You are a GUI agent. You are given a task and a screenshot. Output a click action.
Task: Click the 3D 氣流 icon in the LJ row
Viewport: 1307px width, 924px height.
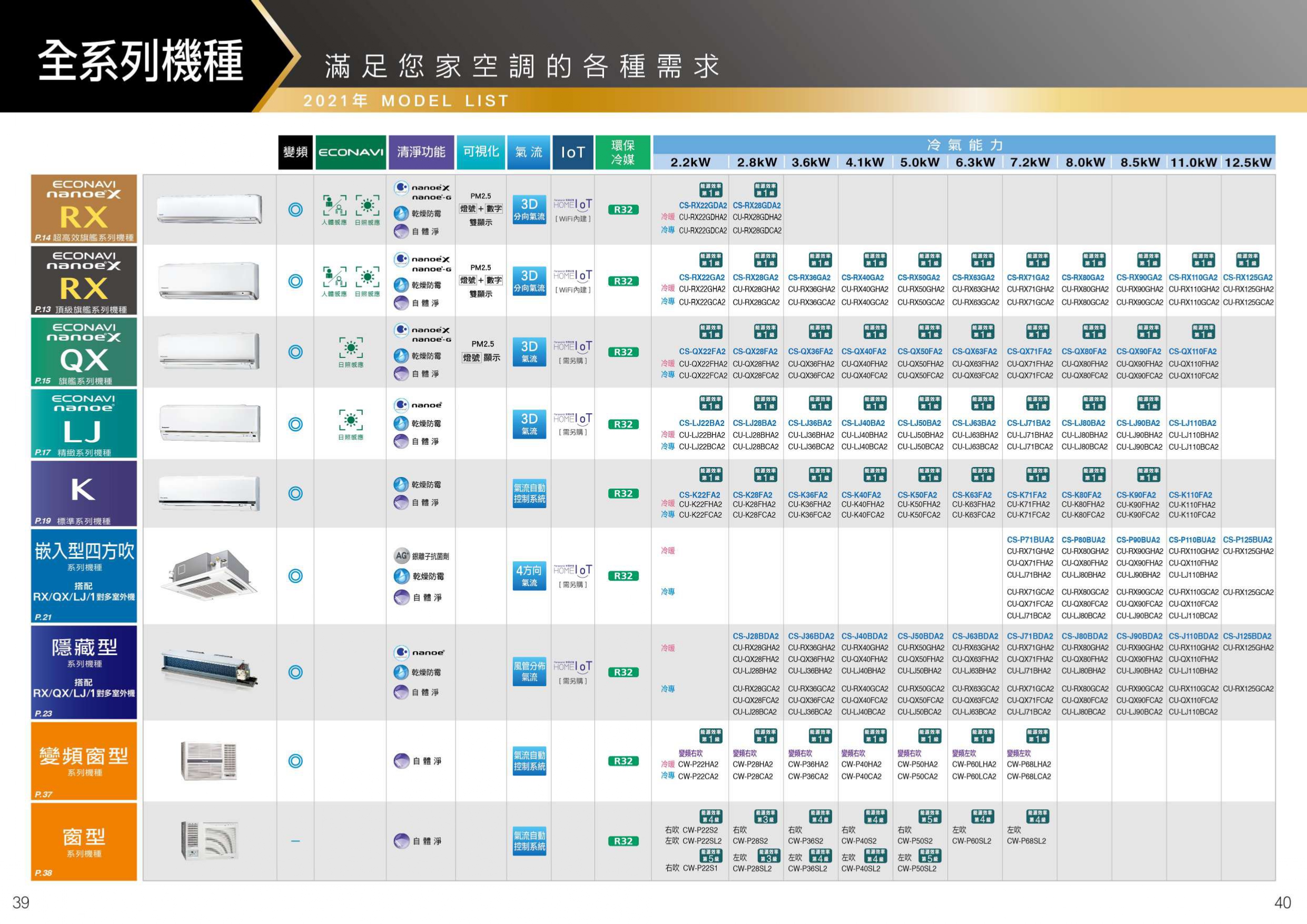[529, 424]
